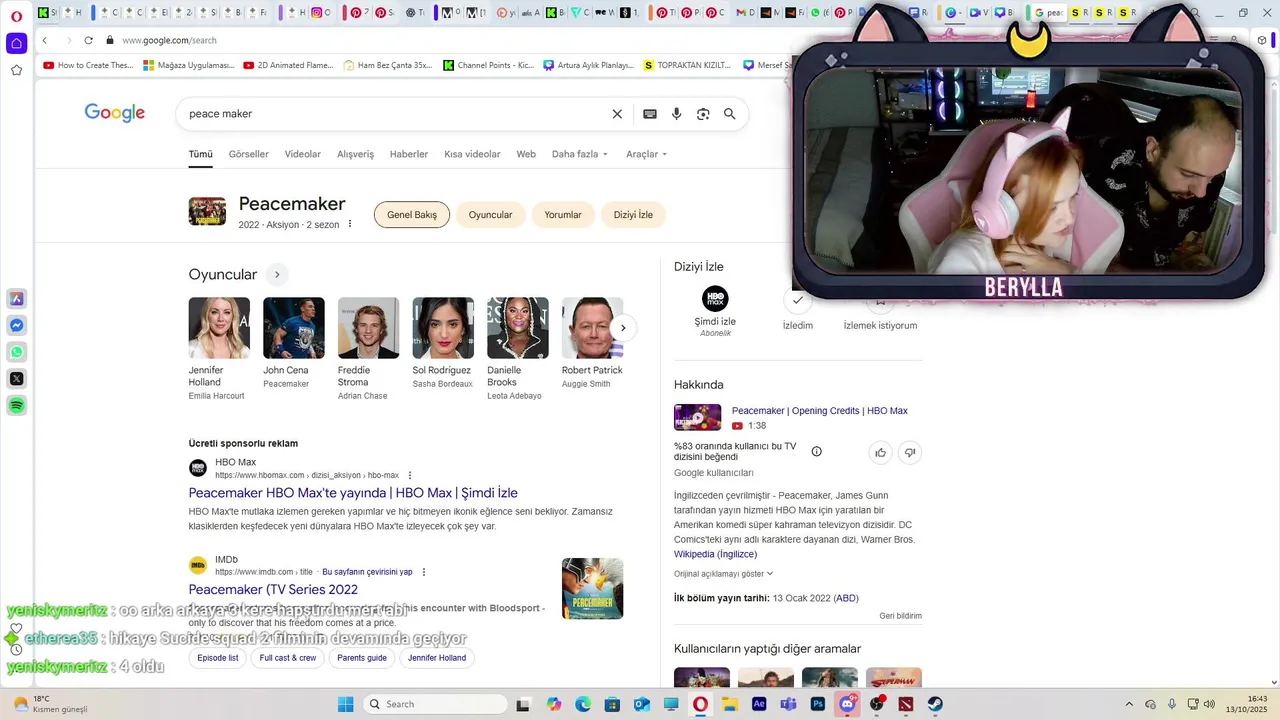Watch now on HBO Max (Şimdi izle)
This screenshot has height=720, width=1280.
(715, 311)
